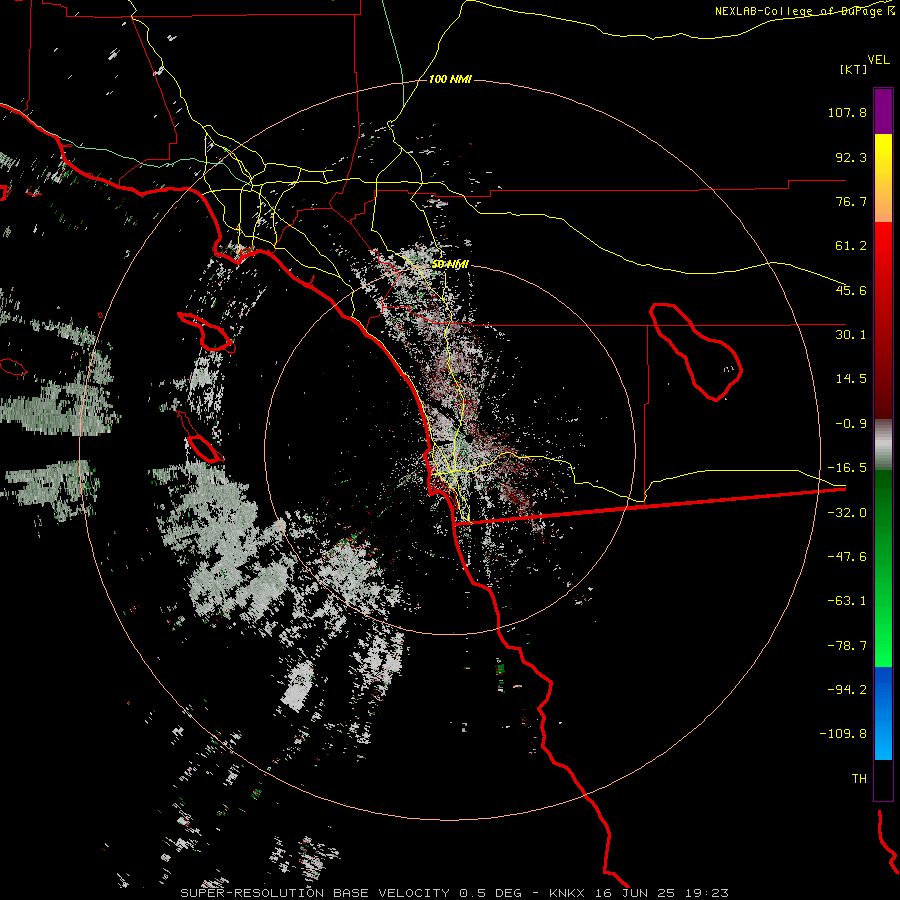Viewport: 900px width, 900px height.
Task: Click the NEXLAB-College of DuPage watermark text
Action: tap(804, 11)
